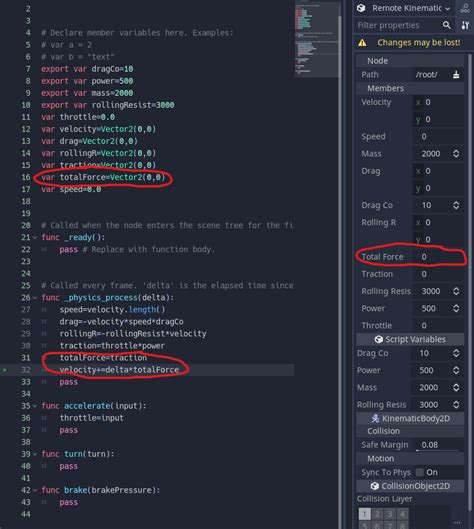Toggle Collision Layer bit 3
The image size is (474, 529).
390,514
